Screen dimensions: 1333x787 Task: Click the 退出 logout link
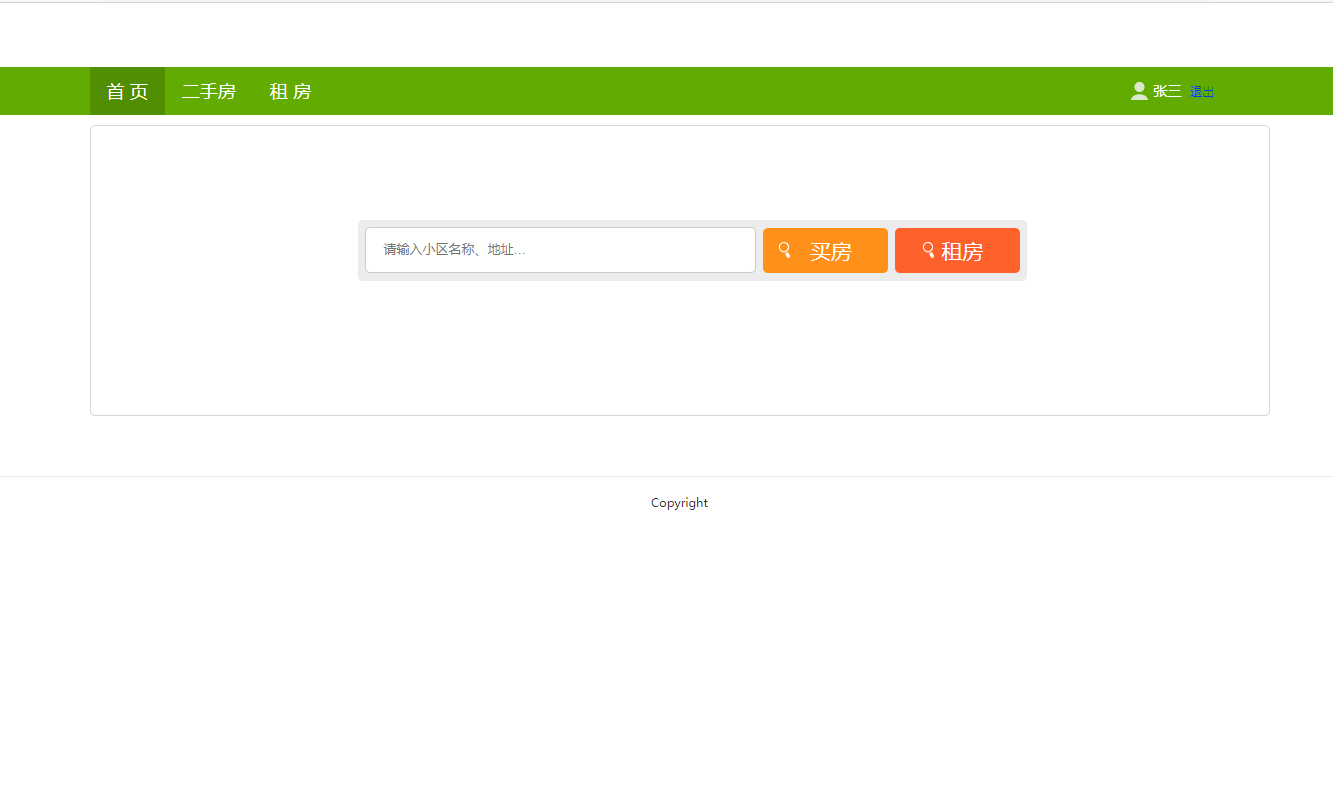pyautogui.click(x=1201, y=91)
